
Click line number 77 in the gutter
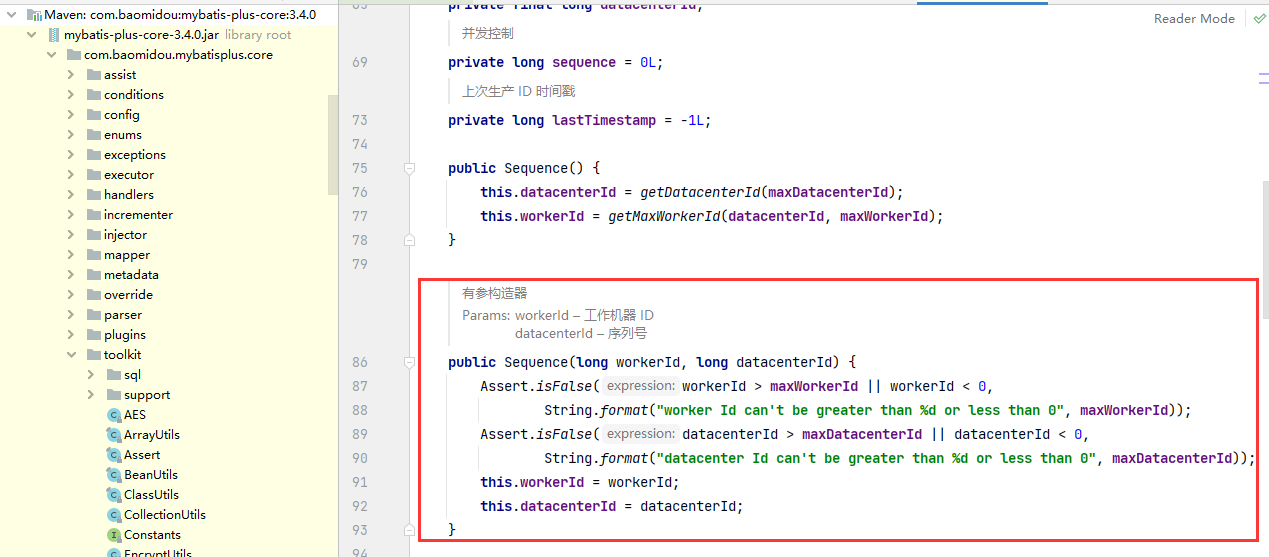point(359,216)
